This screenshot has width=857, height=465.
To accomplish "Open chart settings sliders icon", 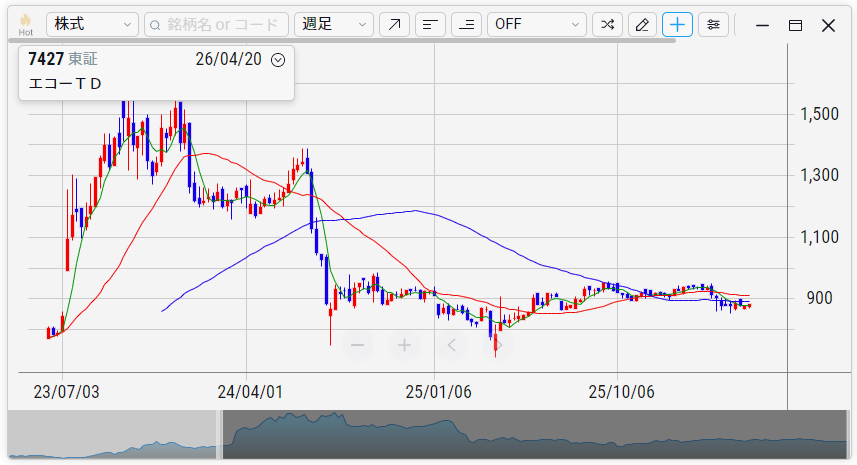I will pos(712,25).
